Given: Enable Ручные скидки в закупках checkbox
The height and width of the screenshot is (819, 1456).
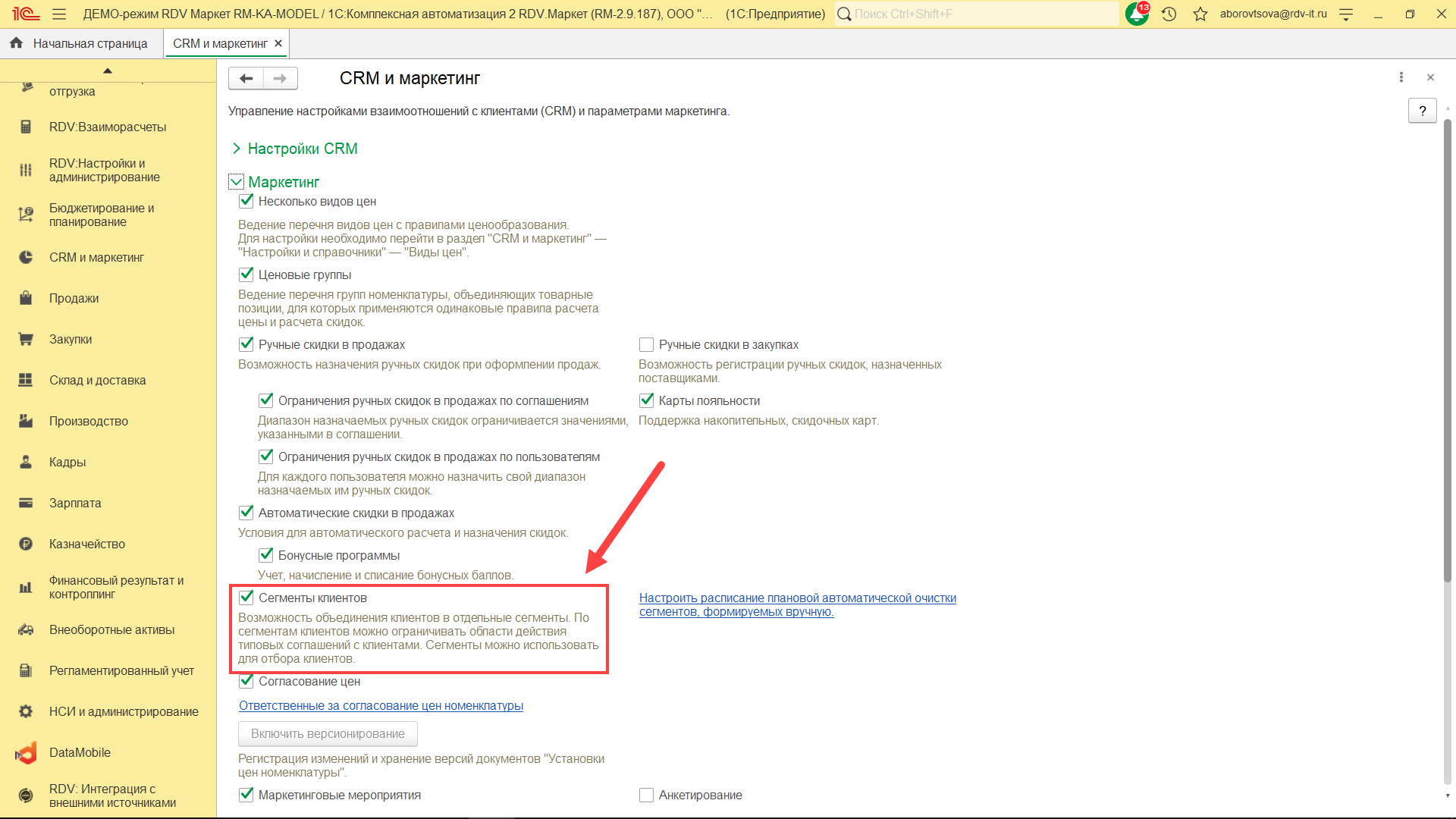Looking at the screenshot, I should 646,345.
